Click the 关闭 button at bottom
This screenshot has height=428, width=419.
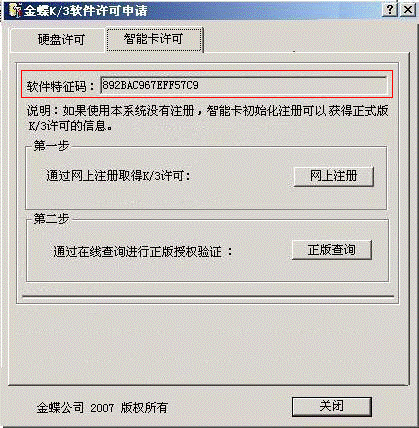(332, 406)
